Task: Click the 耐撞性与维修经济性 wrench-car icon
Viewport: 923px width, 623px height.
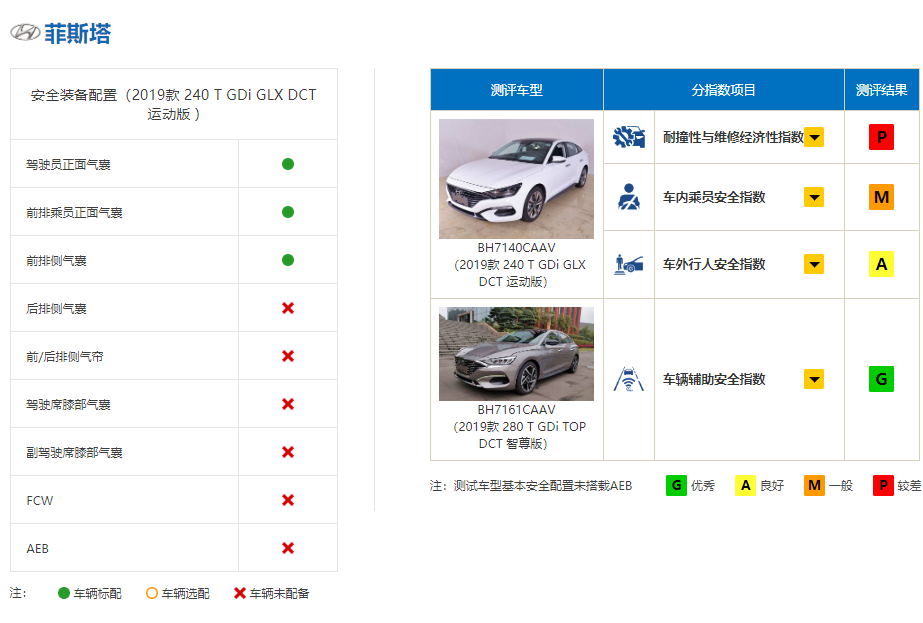Action: [x=629, y=137]
